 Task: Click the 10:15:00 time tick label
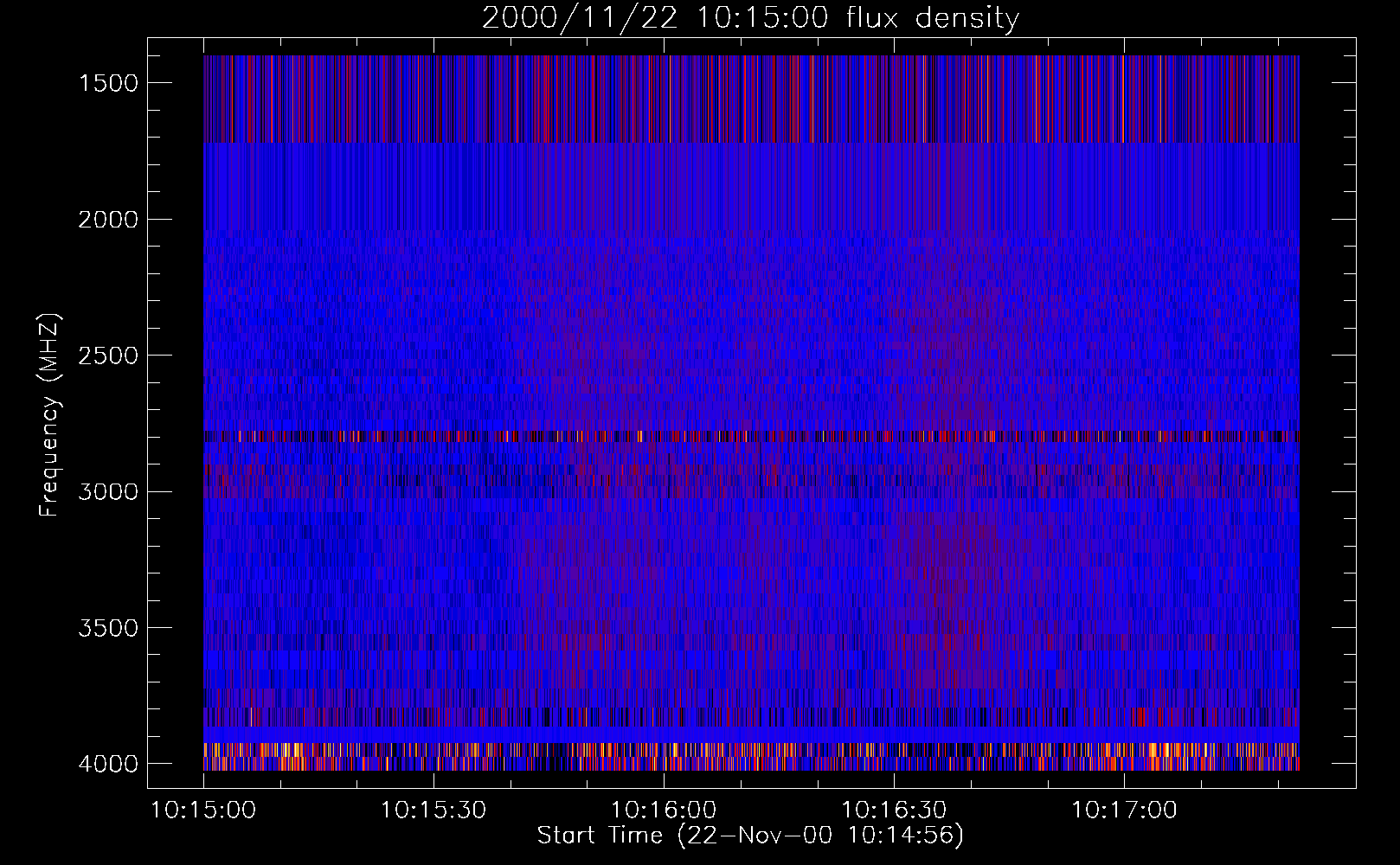(203, 811)
